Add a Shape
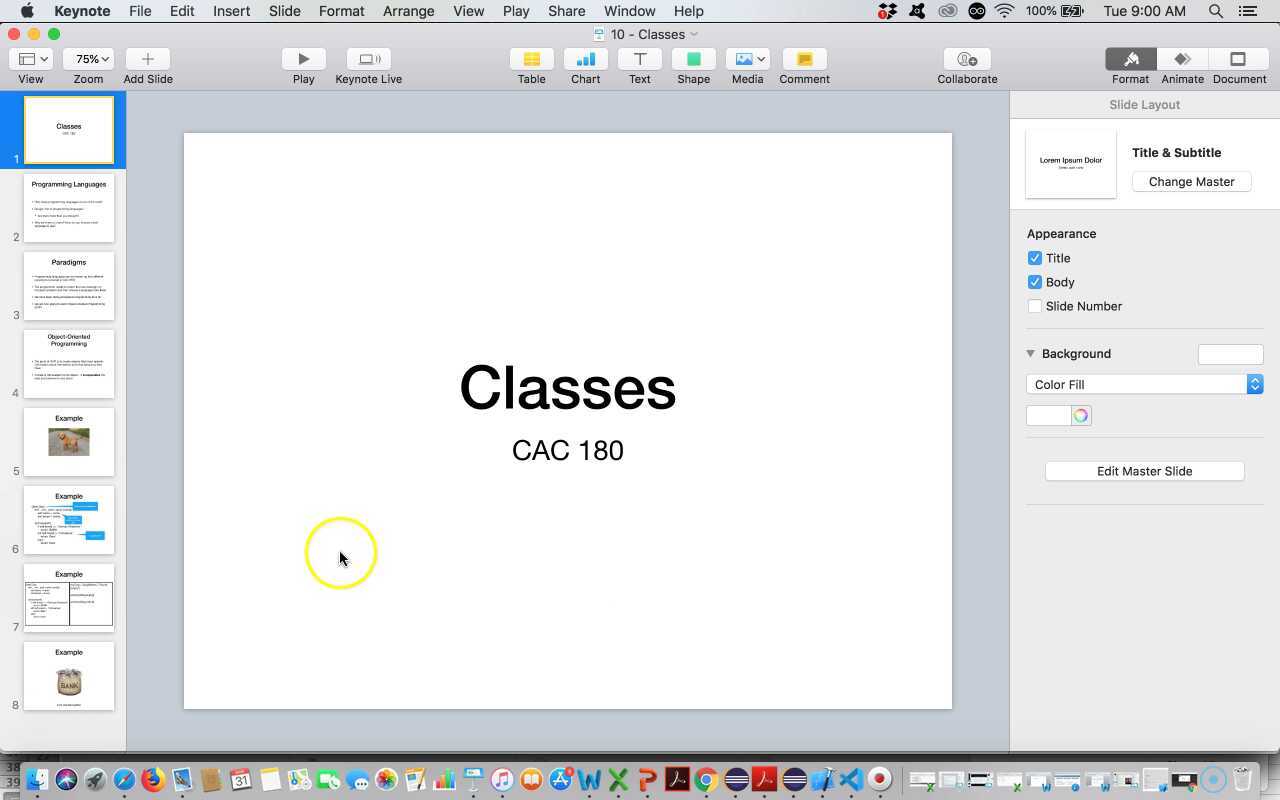The height and width of the screenshot is (800, 1280). click(x=693, y=65)
